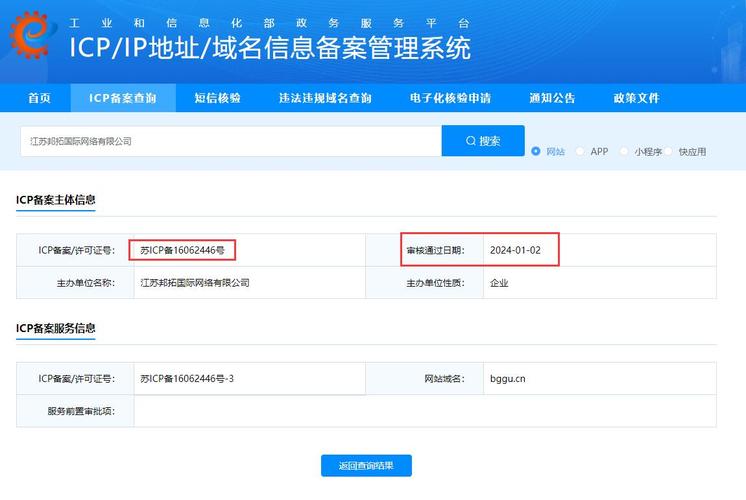Click the 苏ICP备16062446号-3 service number
The height and width of the screenshot is (500, 746).
187,379
